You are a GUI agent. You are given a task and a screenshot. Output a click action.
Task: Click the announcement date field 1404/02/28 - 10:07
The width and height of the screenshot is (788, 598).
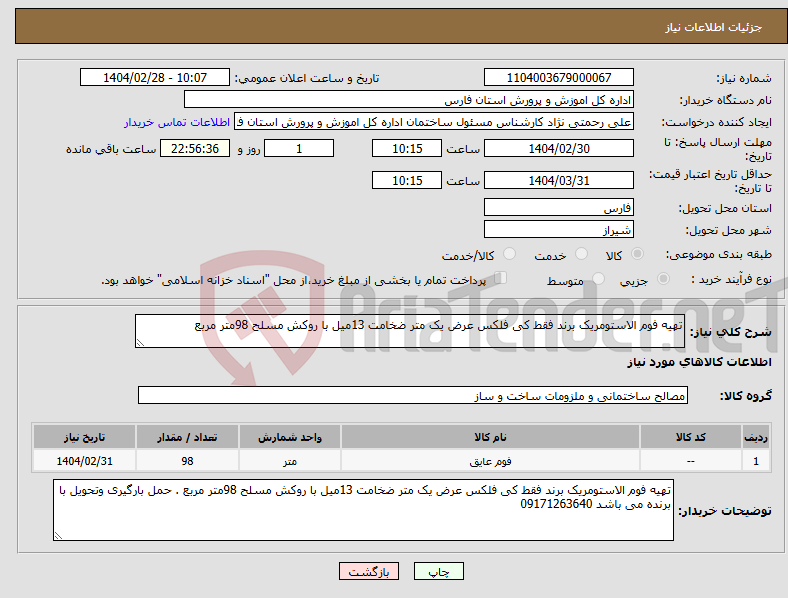155,78
